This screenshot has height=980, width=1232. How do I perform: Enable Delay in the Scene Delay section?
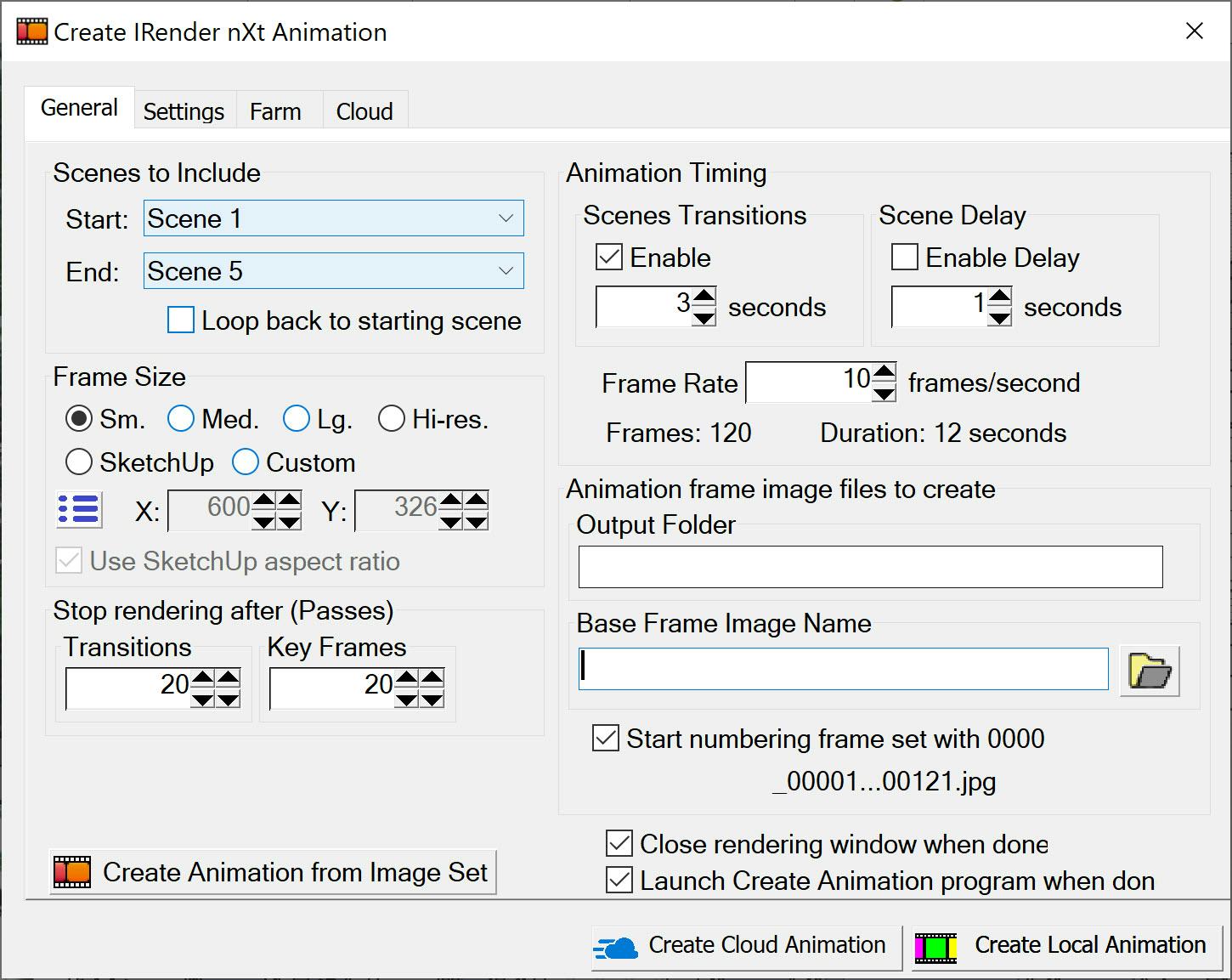(904, 257)
